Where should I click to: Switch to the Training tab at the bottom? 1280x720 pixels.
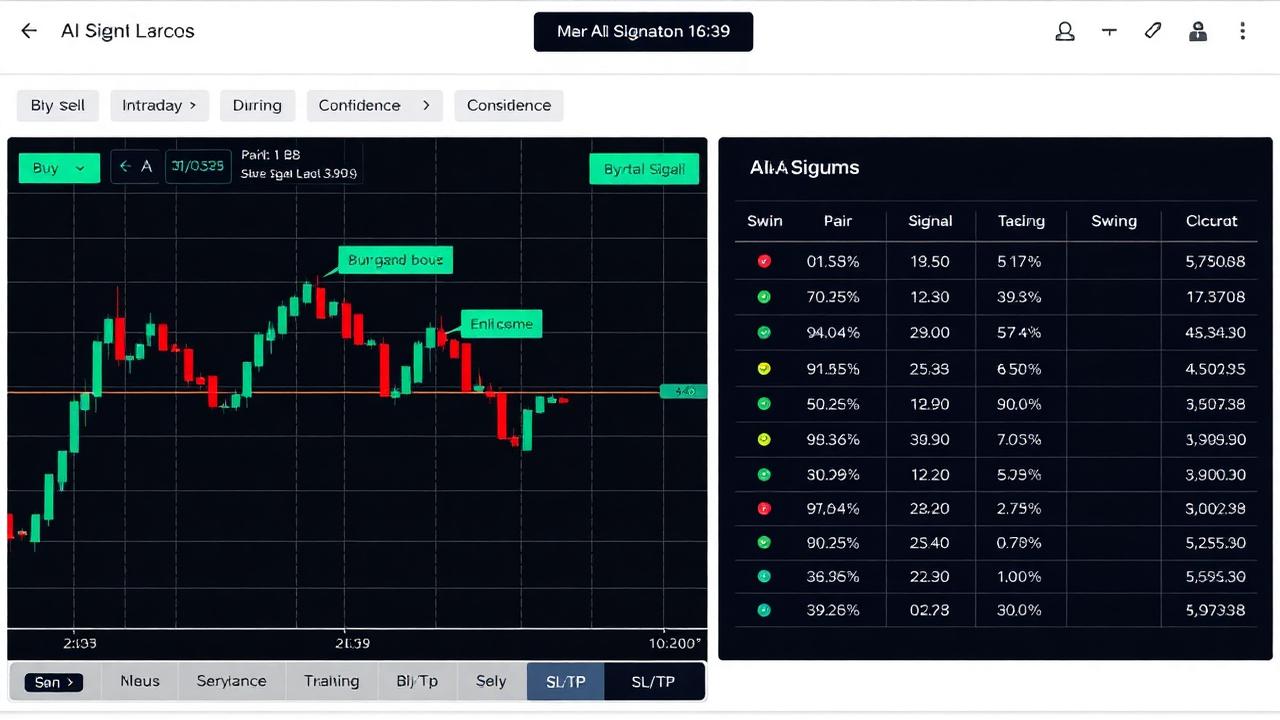point(331,681)
